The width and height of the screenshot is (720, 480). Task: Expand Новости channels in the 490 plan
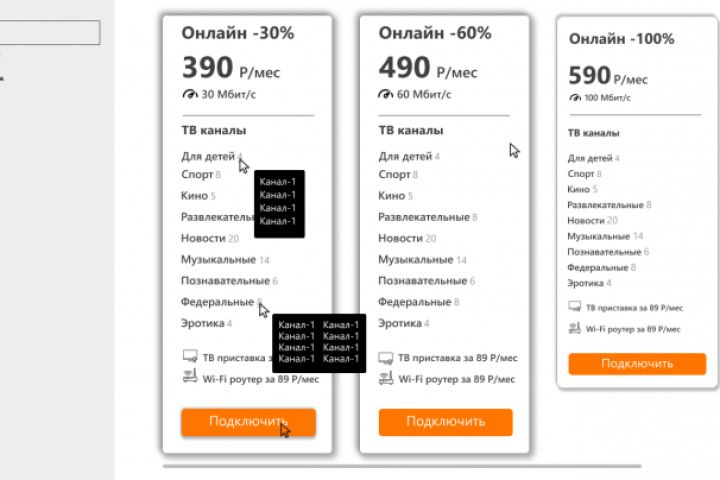400,239
